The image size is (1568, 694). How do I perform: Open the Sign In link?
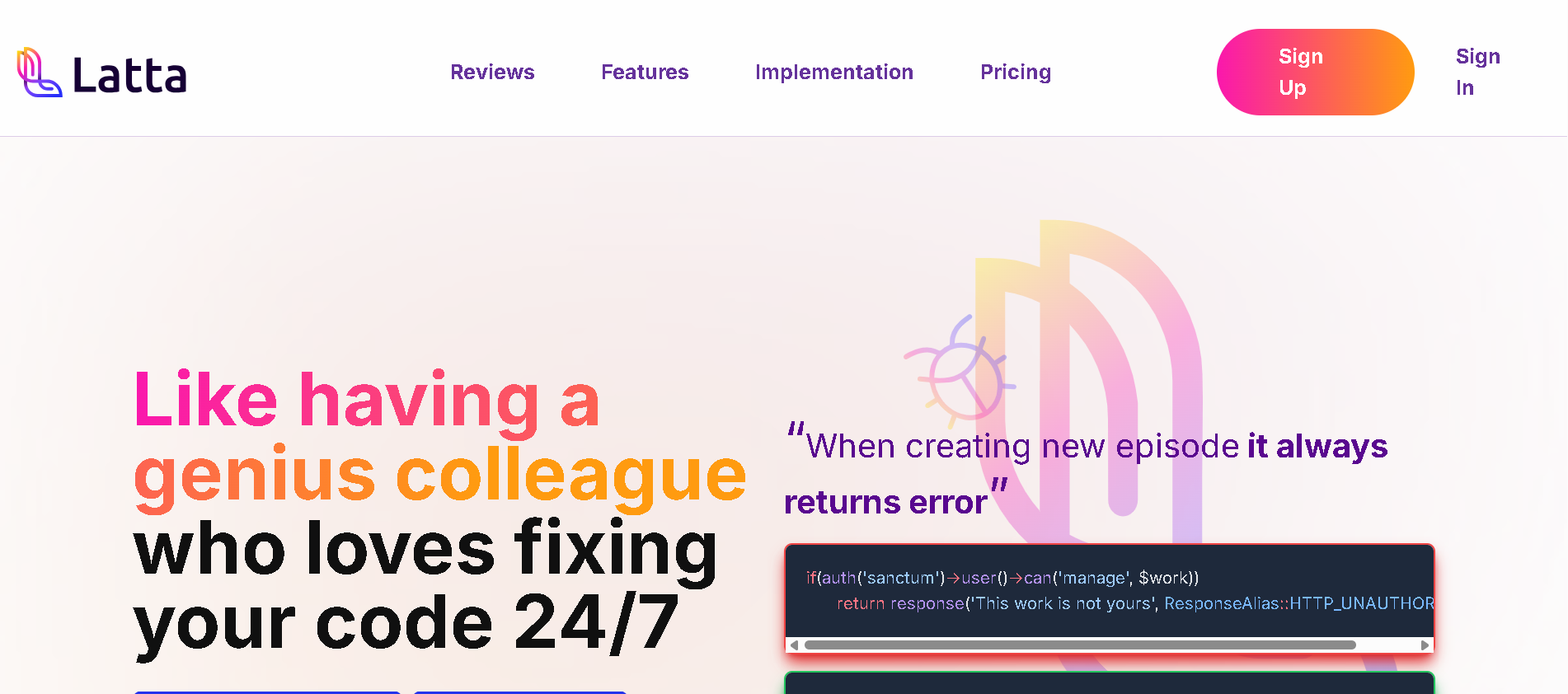(x=1477, y=72)
